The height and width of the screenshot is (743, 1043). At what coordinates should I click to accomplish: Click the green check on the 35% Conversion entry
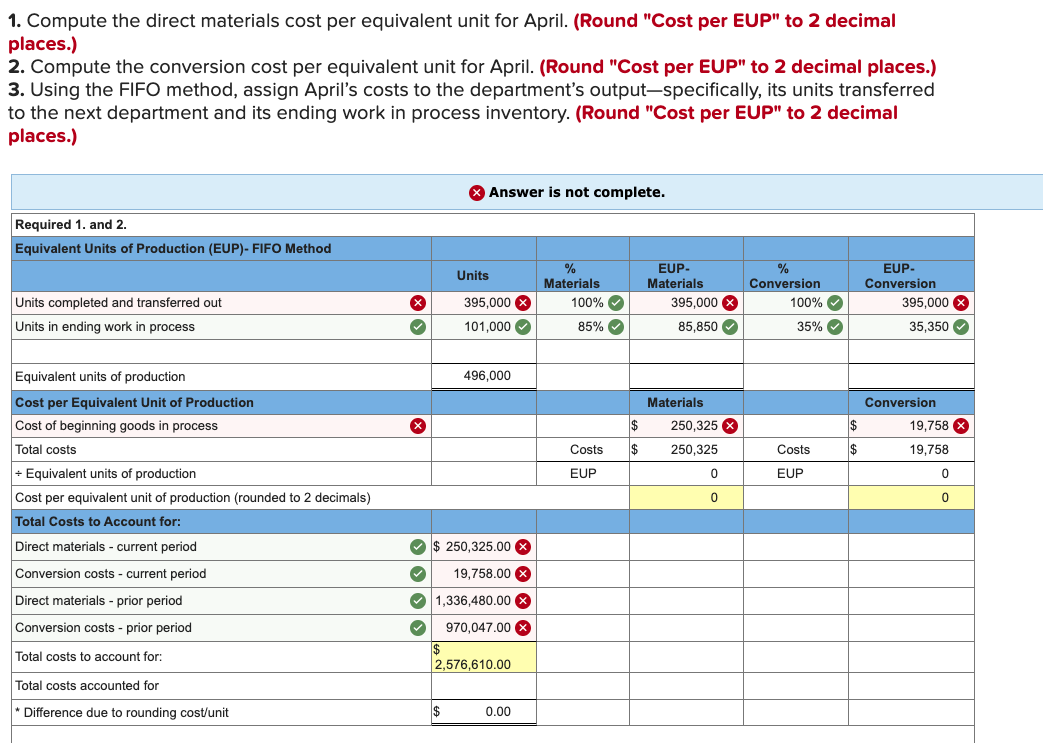pyautogui.click(x=834, y=326)
